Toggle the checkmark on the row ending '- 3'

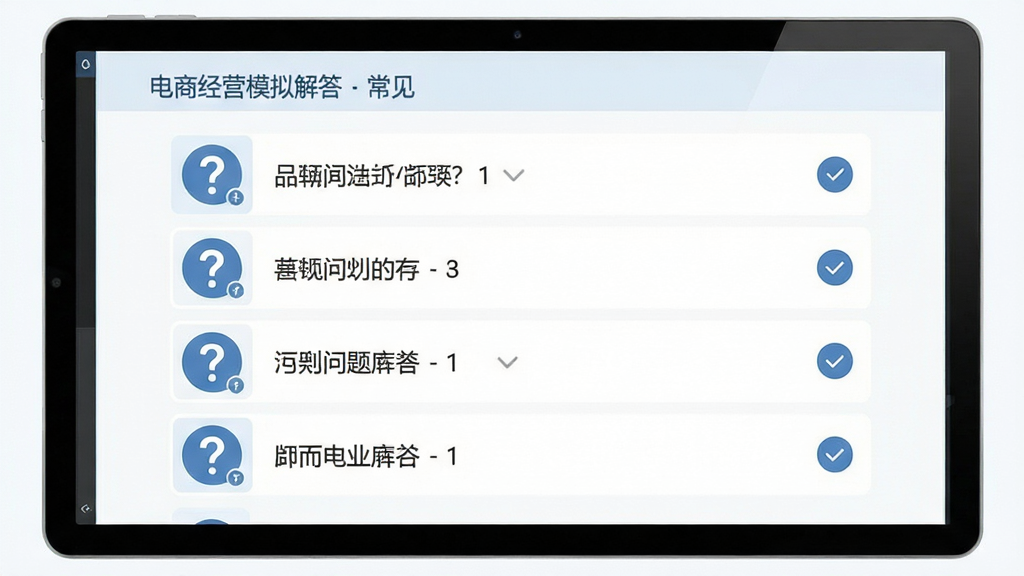click(x=835, y=268)
